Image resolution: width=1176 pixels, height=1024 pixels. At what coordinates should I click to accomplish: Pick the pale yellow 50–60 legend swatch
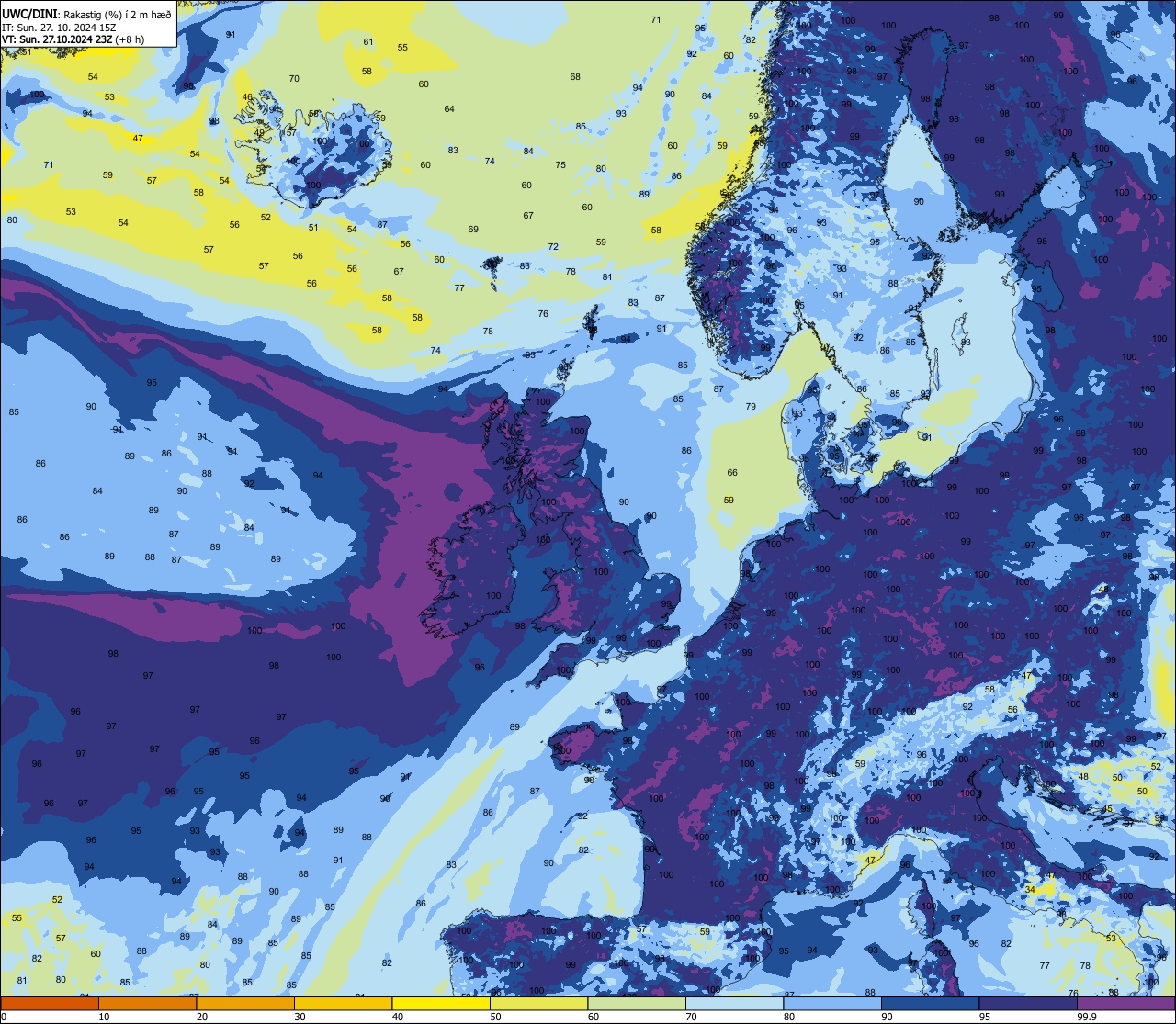[x=538, y=1003]
